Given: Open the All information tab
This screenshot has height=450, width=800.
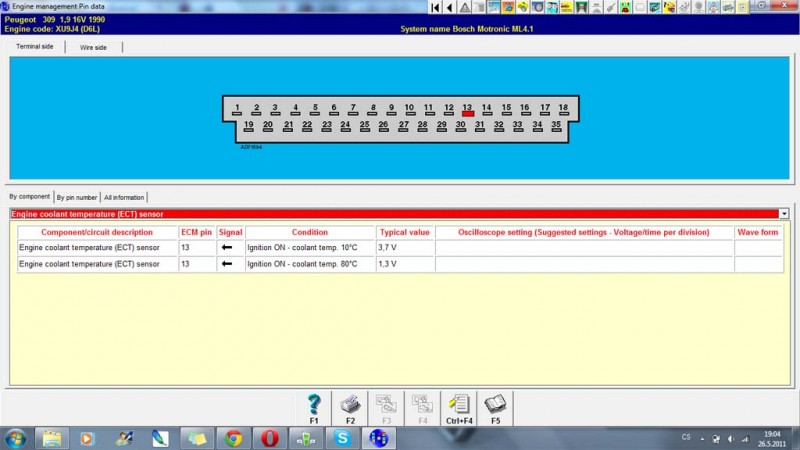Looking at the screenshot, I should (x=124, y=197).
